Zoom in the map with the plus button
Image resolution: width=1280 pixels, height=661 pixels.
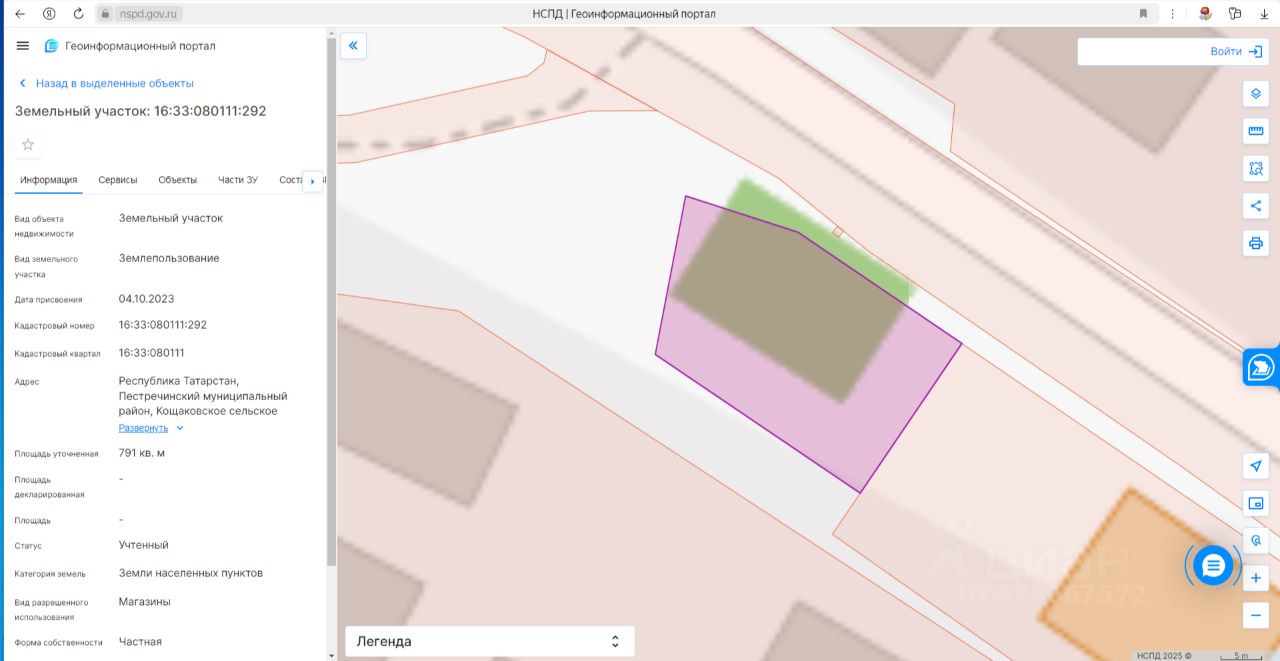click(1256, 578)
